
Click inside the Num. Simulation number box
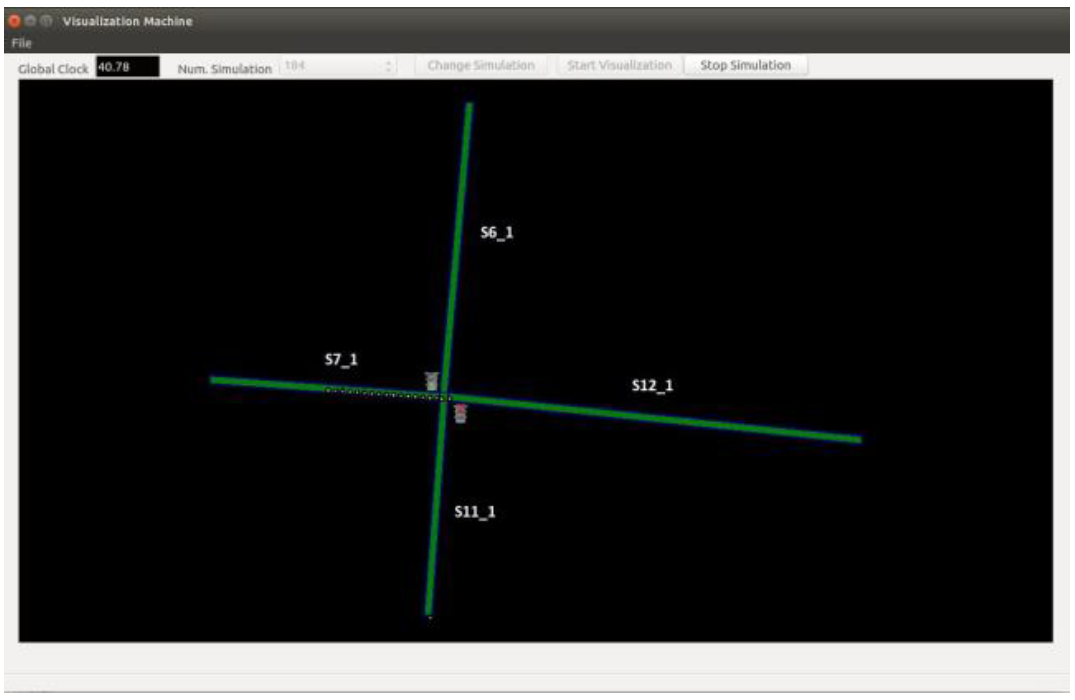click(330, 67)
